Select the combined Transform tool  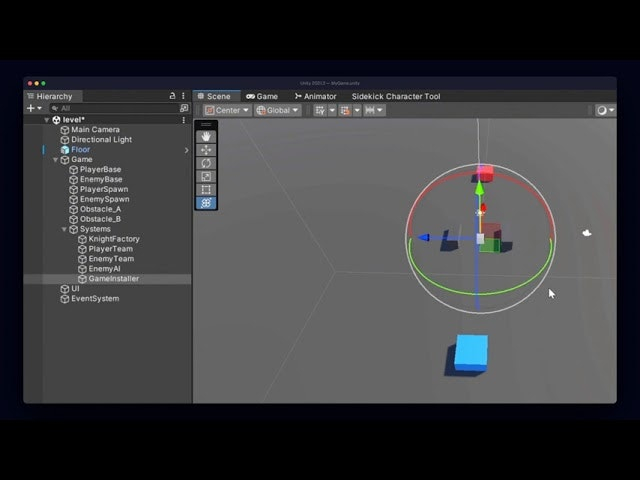click(x=206, y=203)
